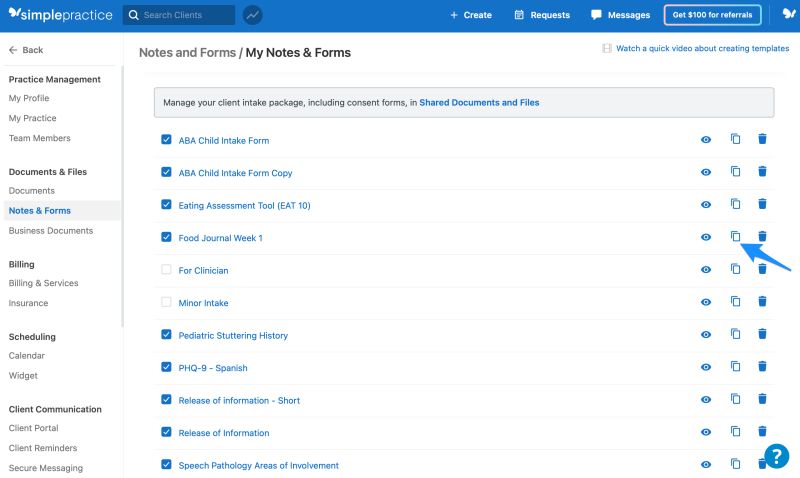This screenshot has width=800, height=478.
Task: Delete Eating Assessment Tool (EAT 10)
Action: 762,204
